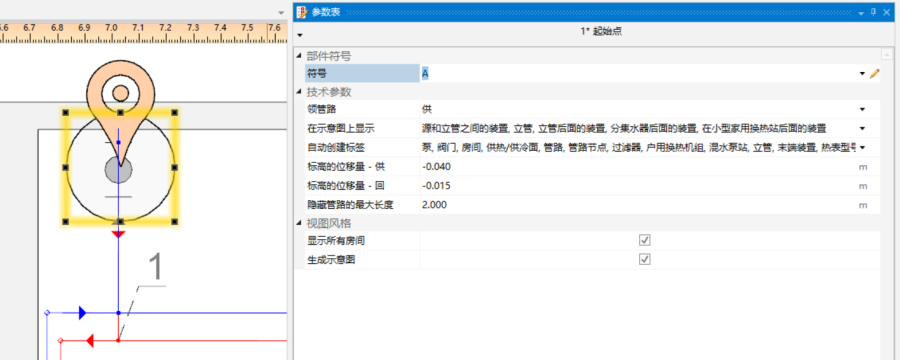Screen dimensions: 900x360
Task: Edit 标高的位移量 - 供 value -0.040
Action: [x=638, y=167]
